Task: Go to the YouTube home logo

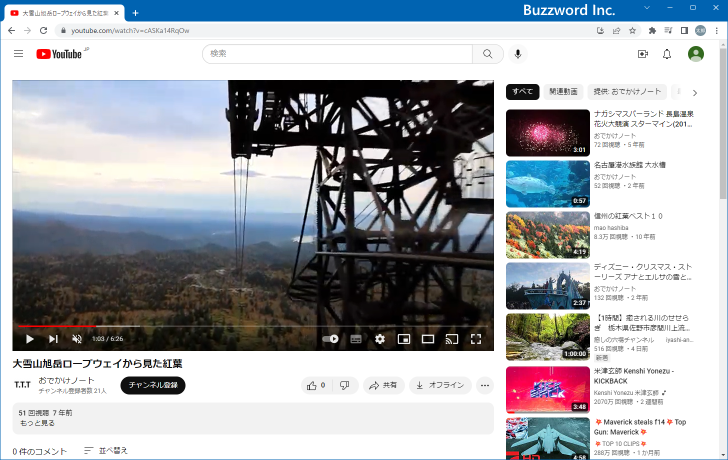Action: click(x=59, y=54)
